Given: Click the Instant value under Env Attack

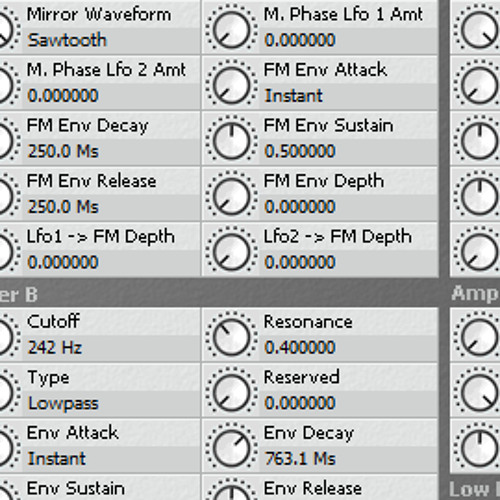Looking at the screenshot, I should (x=57, y=459).
